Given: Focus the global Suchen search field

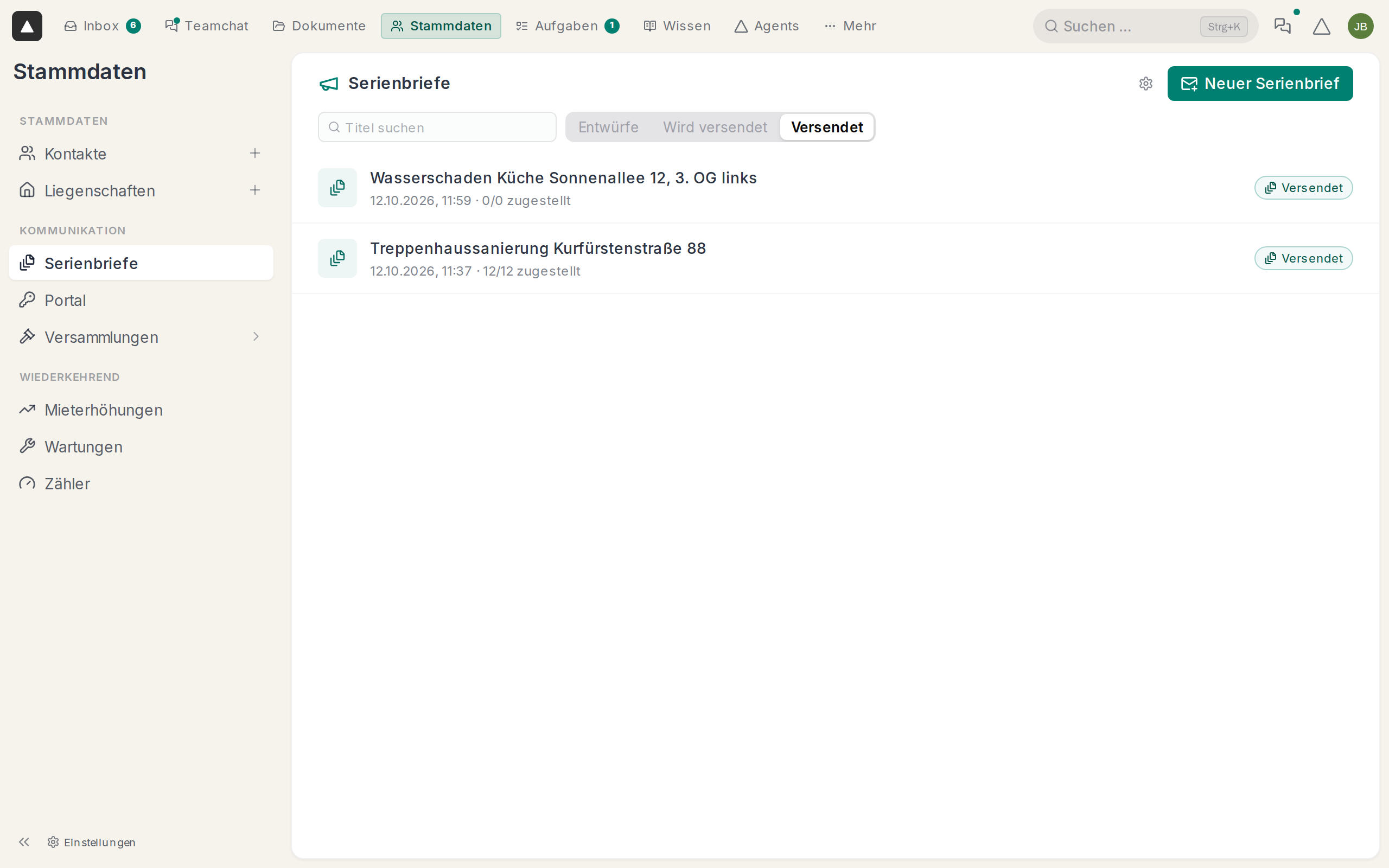Looking at the screenshot, I should (x=1145, y=26).
